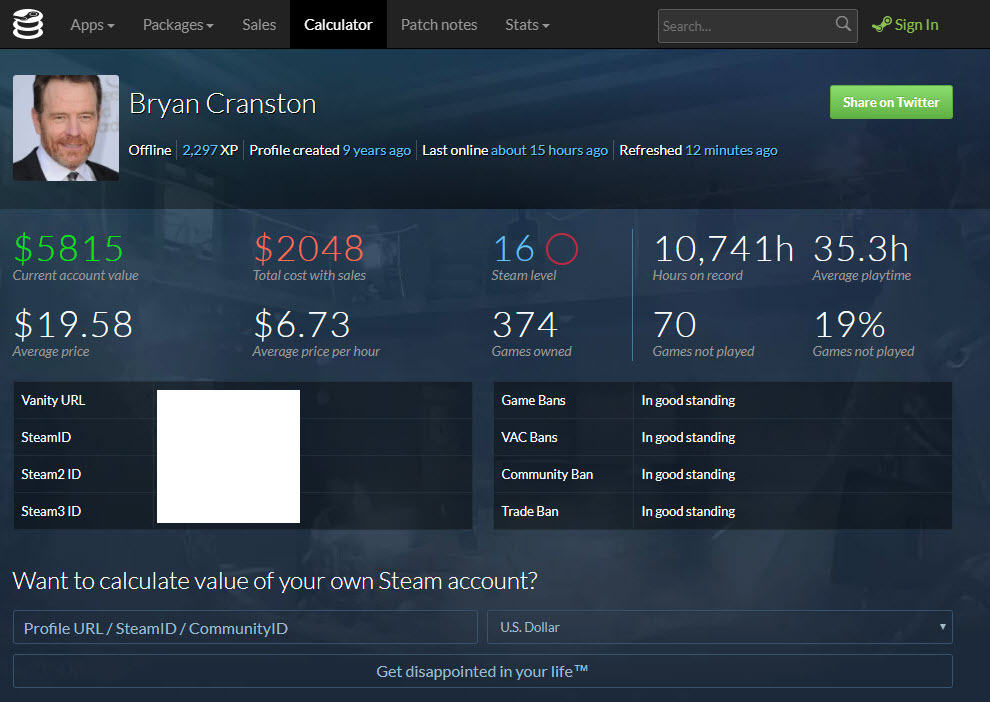Expand the Stats dropdown menu

coord(527,24)
